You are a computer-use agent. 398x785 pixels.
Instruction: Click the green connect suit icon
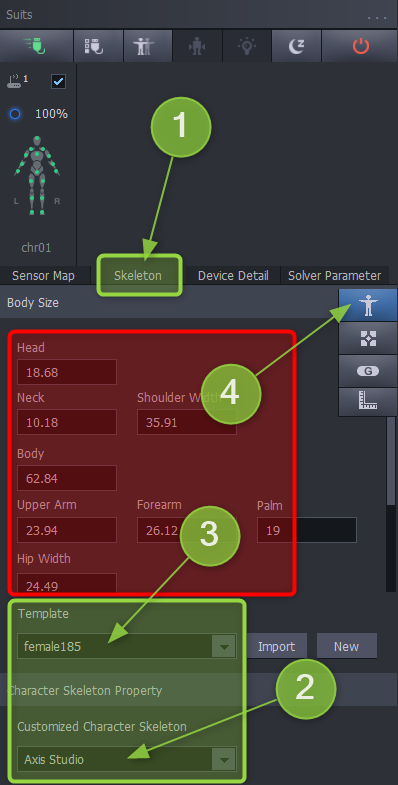click(x=37, y=46)
